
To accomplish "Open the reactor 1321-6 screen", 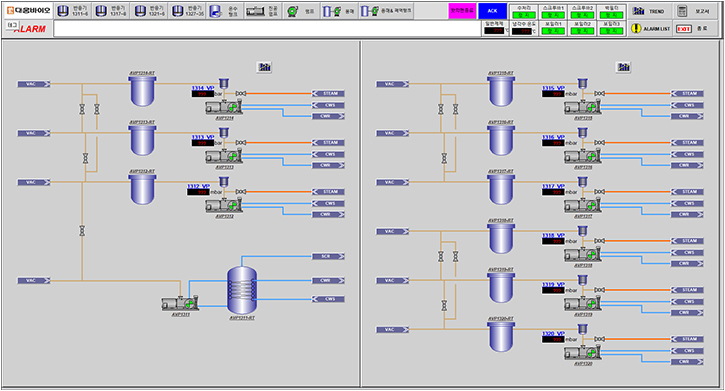I will 149,11.
